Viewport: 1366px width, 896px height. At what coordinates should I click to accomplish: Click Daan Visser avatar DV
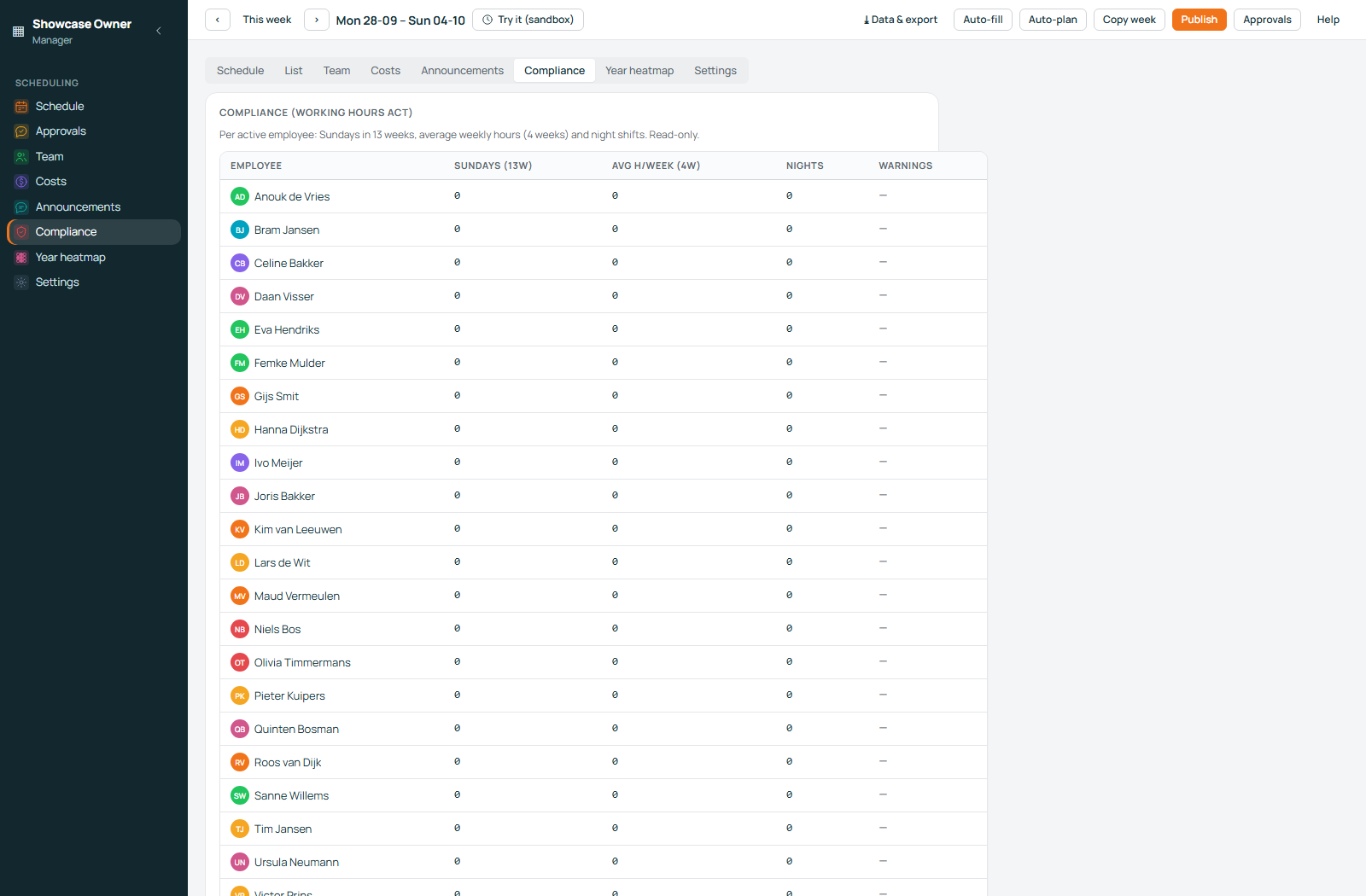(240, 296)
